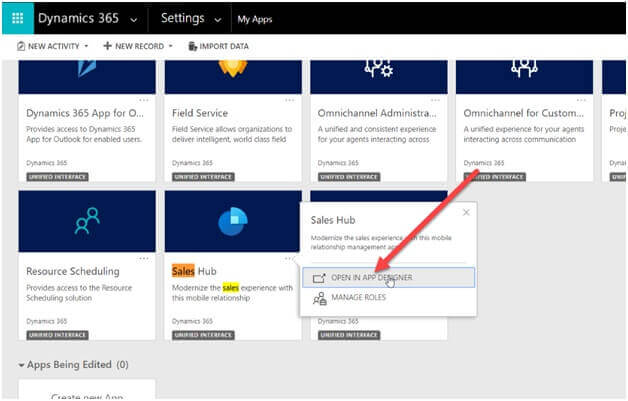Click the Manage Roles people icon

320,298
